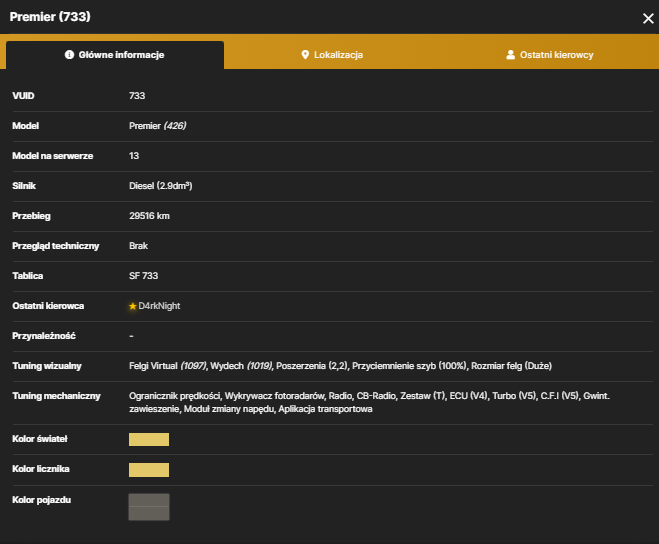Image resolution: width=659 pixels, height=544 pixels.
Task: Click the info icon on Główne informacje
Action: [x=69, y=55]
